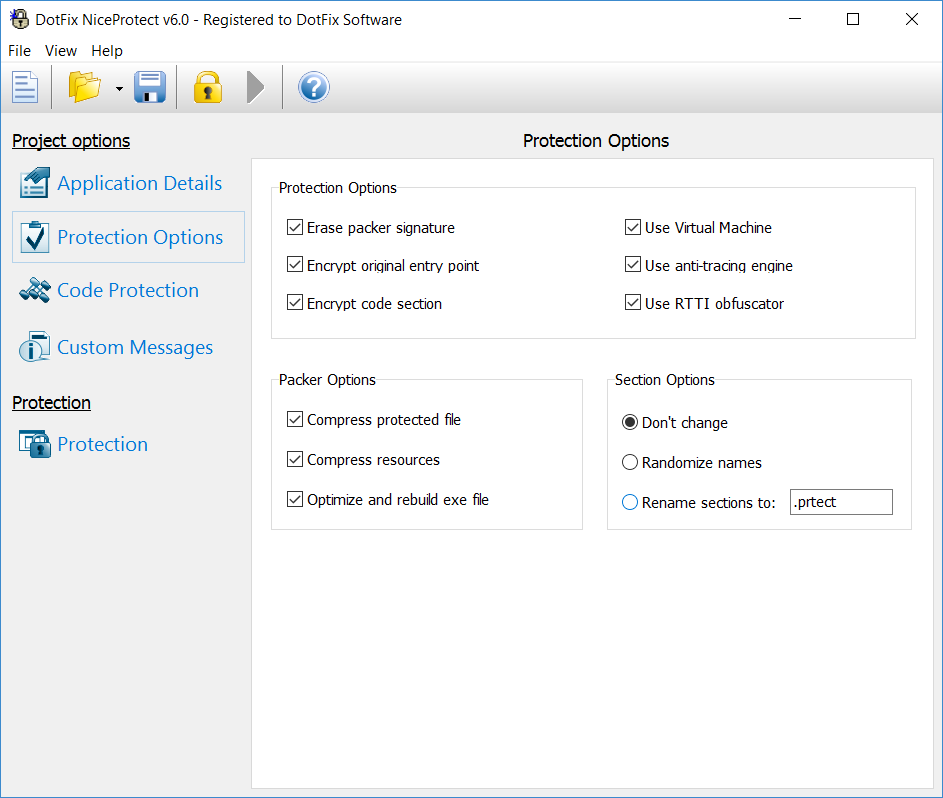943x798 pixels.
Task: Go to the Protection page
Action: [102, 445]
